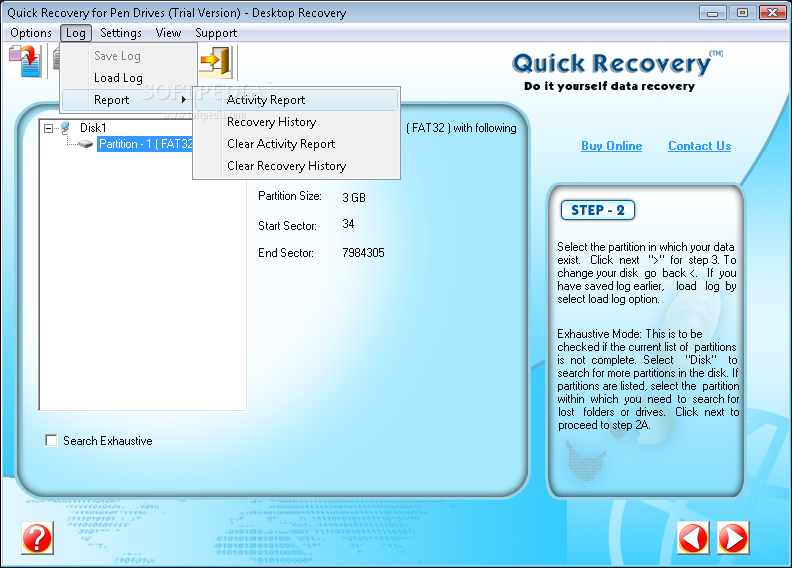The width and height of the screenshot is (792, 568).
Task: Open Recovery History
Action: tap(296, 122)
